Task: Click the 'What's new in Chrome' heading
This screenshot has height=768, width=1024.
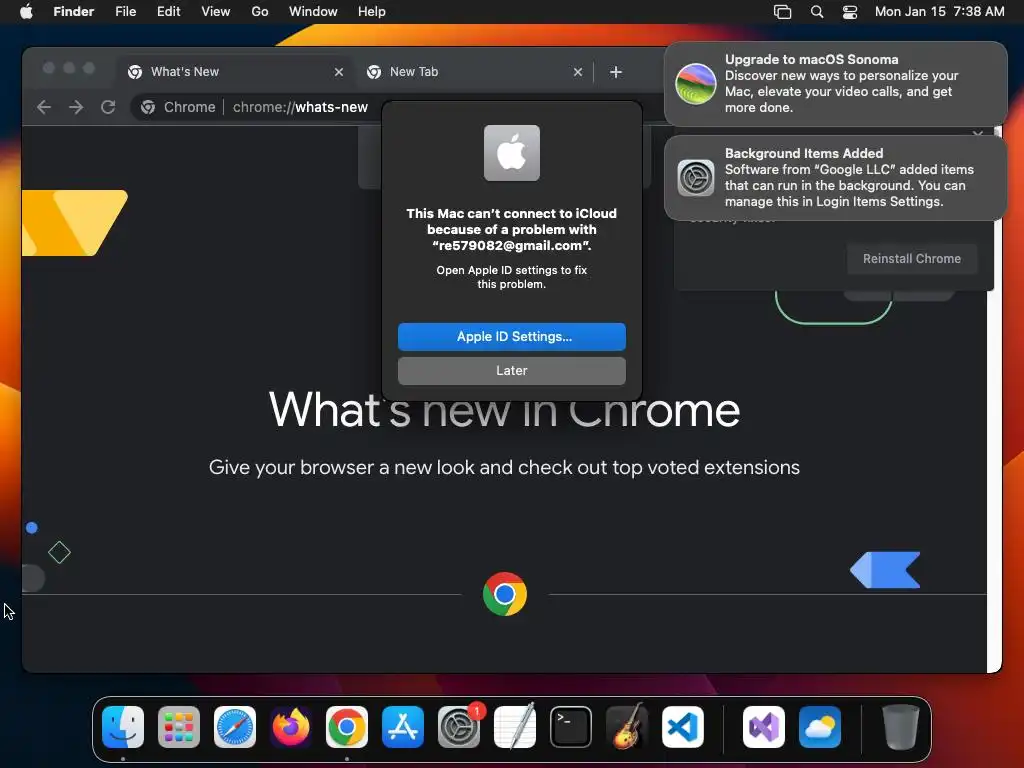Action: click(504, 410)
